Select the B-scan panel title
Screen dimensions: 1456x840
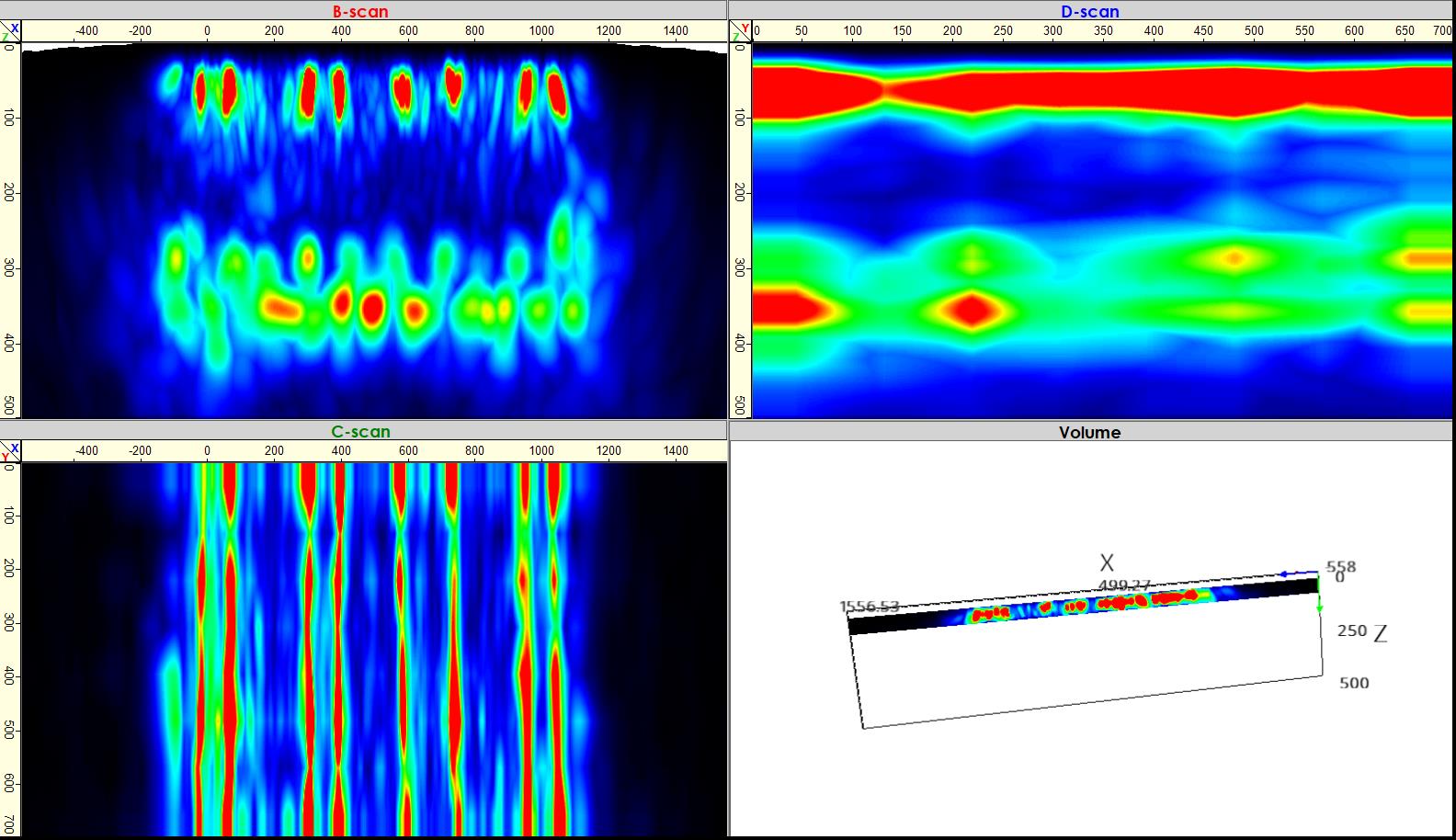coord(360,12)
